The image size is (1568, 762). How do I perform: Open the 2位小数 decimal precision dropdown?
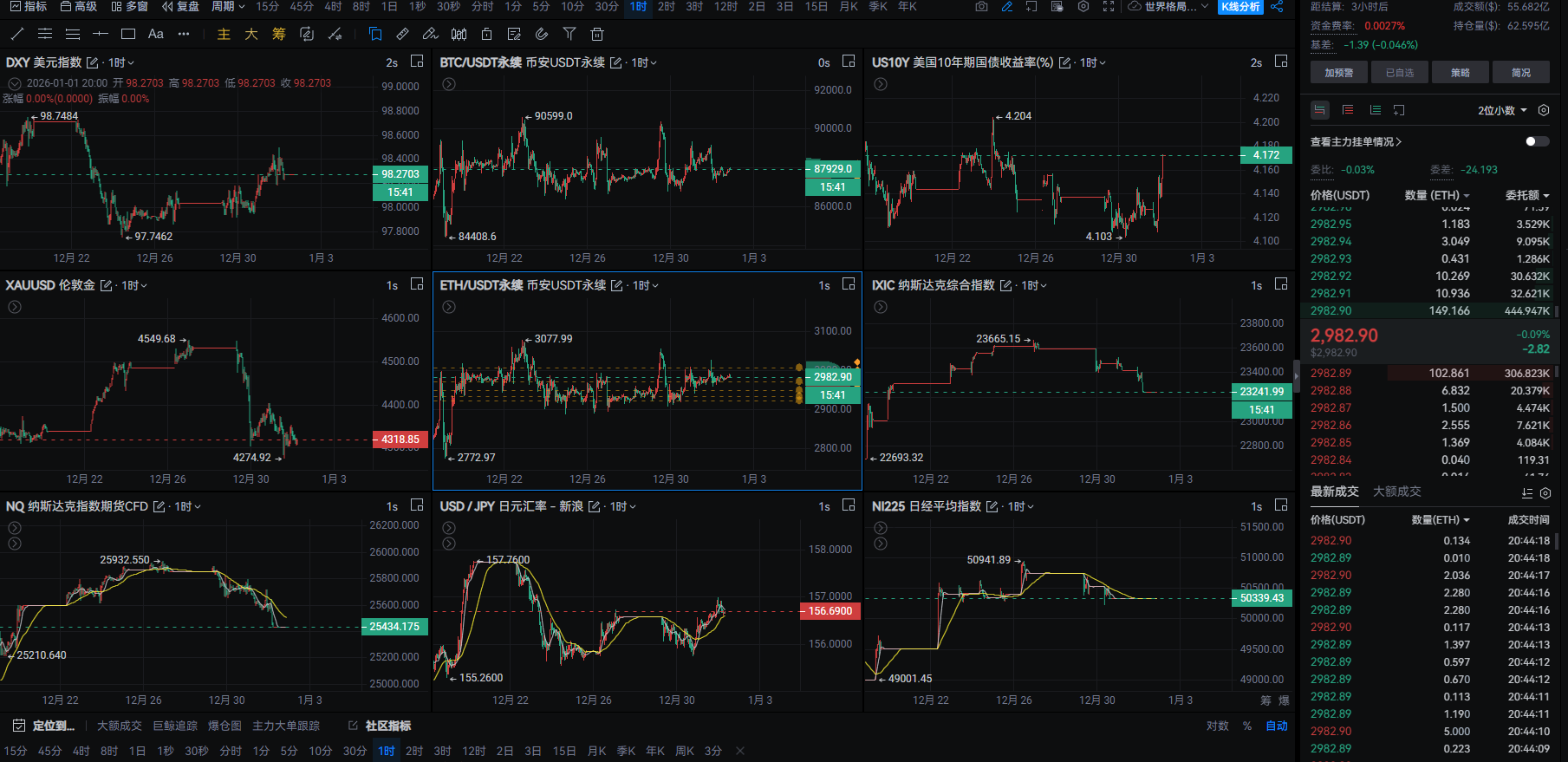1501,110
